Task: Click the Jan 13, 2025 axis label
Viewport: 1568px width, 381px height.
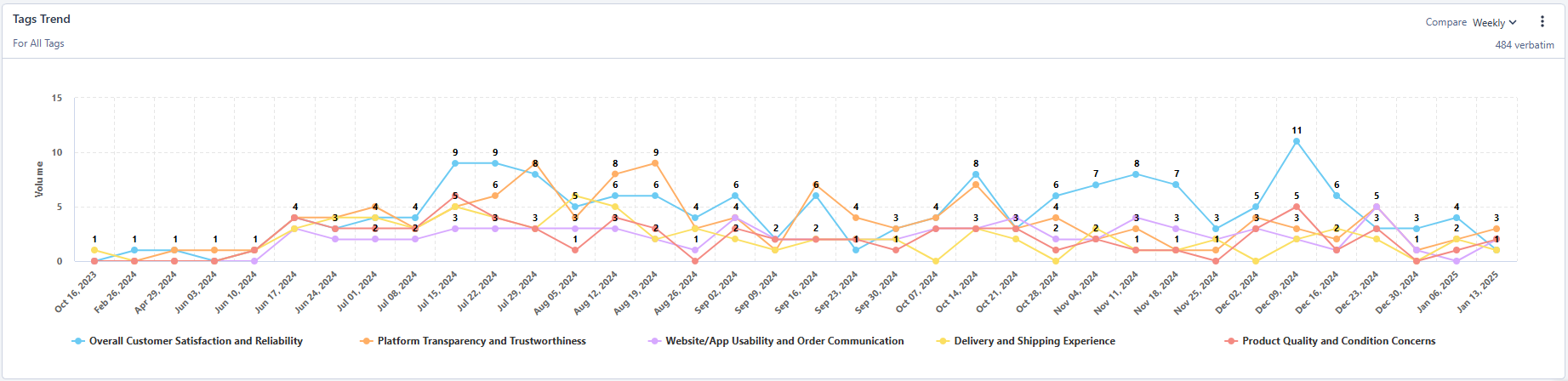Action: (1477, 293)
